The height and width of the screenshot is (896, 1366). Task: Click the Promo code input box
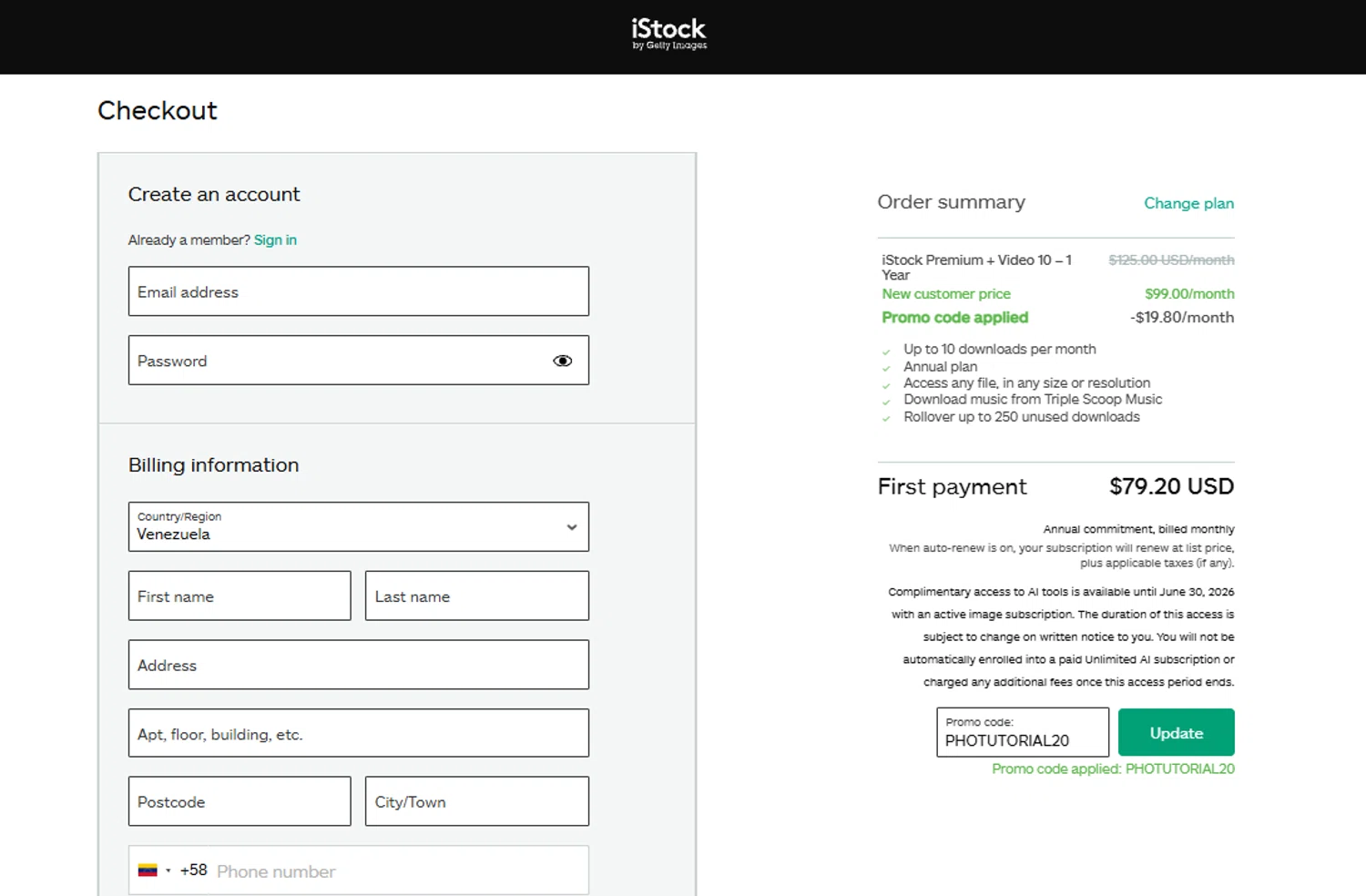1023,732
